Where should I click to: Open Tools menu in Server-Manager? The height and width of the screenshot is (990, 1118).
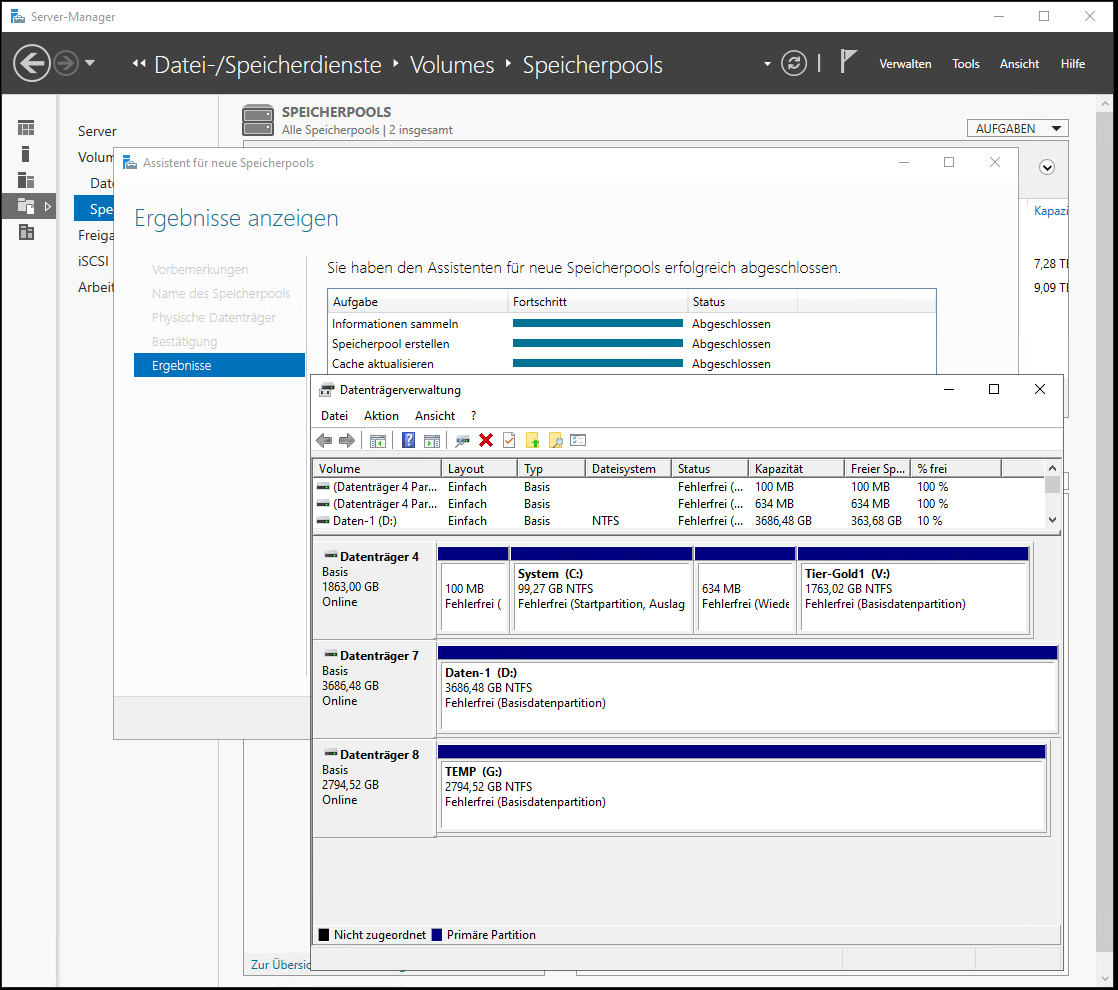point(965,63)
